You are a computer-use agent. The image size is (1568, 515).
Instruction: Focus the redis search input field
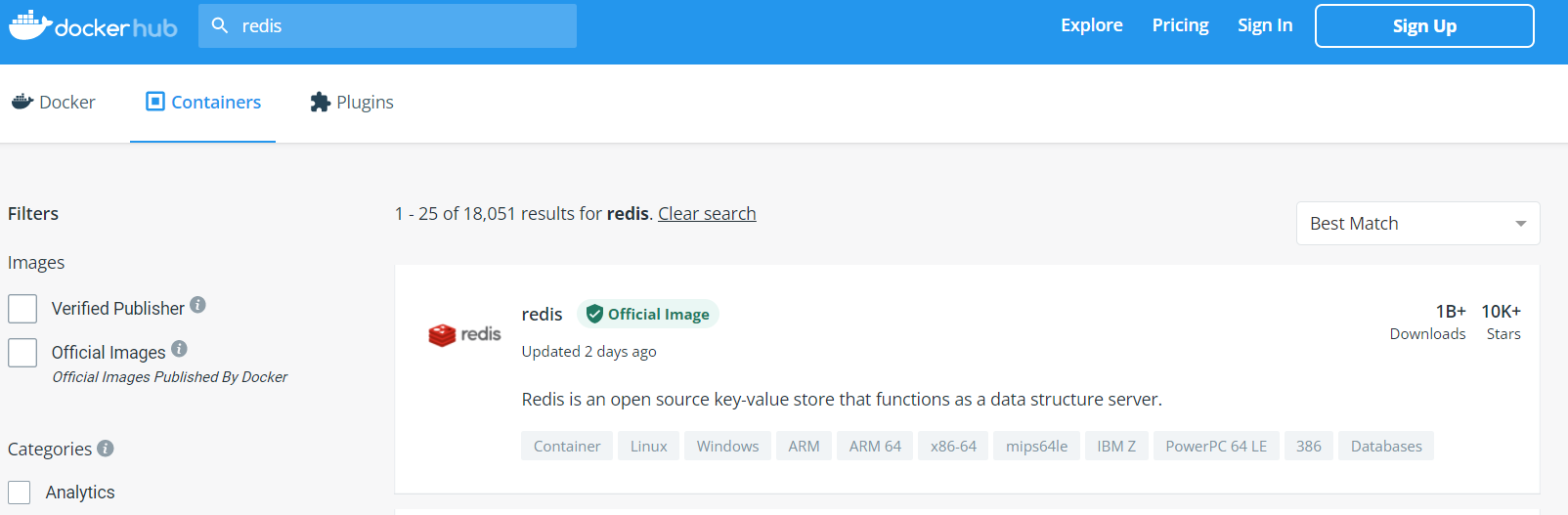(x=401, y=26)
